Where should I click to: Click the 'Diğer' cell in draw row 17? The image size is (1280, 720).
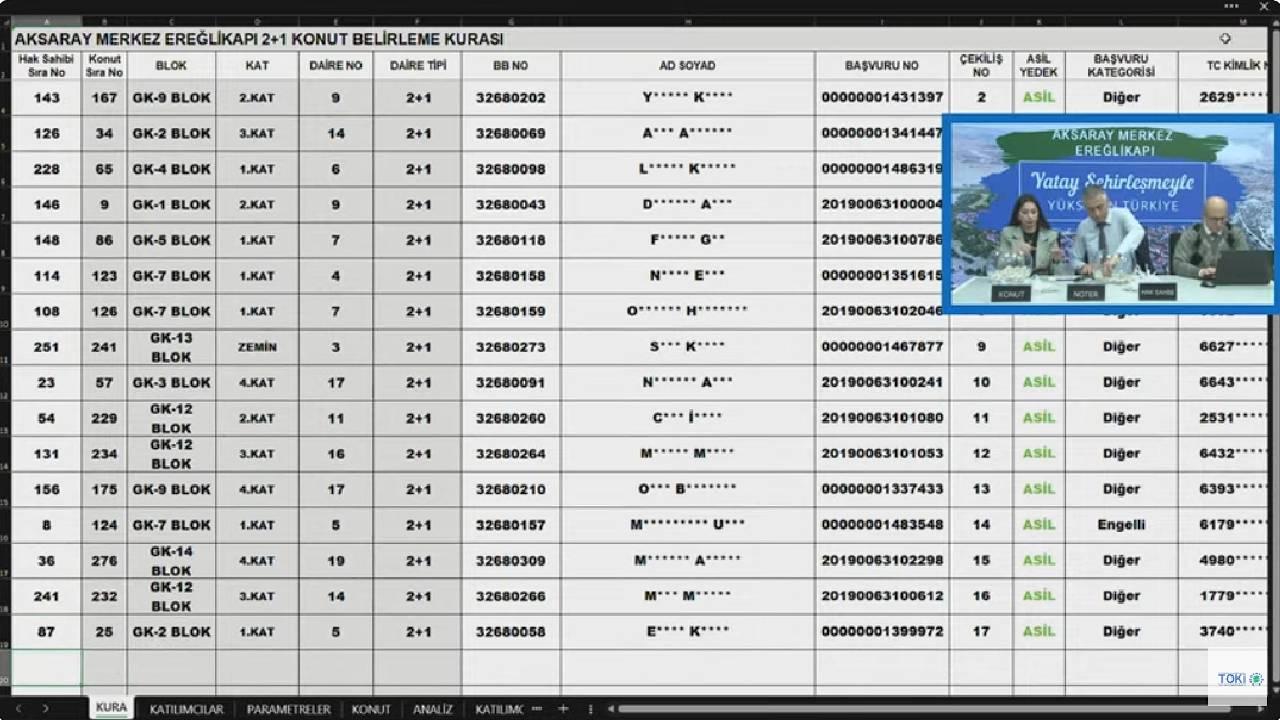click(x=1121, y=632)
